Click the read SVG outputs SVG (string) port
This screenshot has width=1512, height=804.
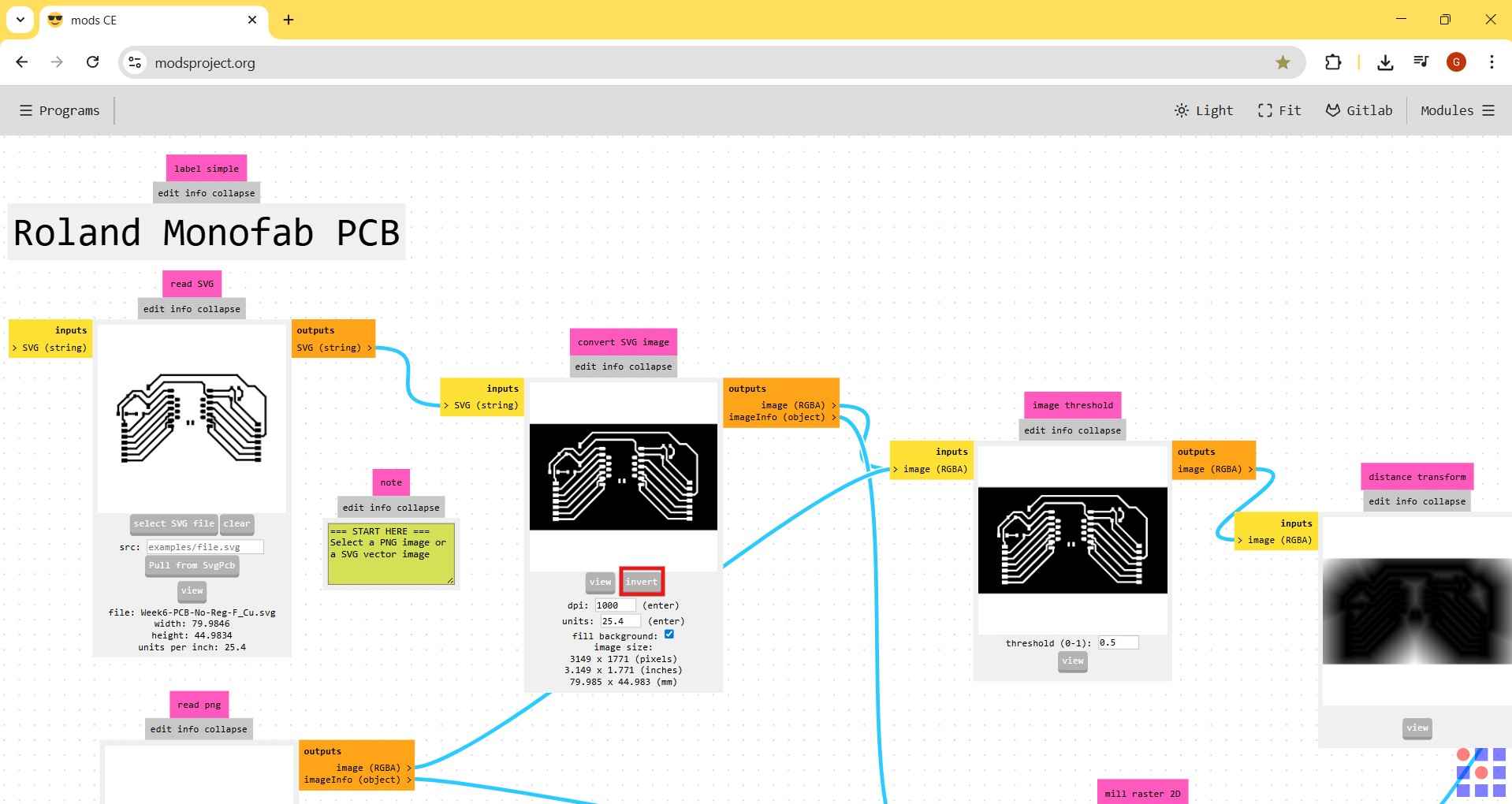click(333, 348)
